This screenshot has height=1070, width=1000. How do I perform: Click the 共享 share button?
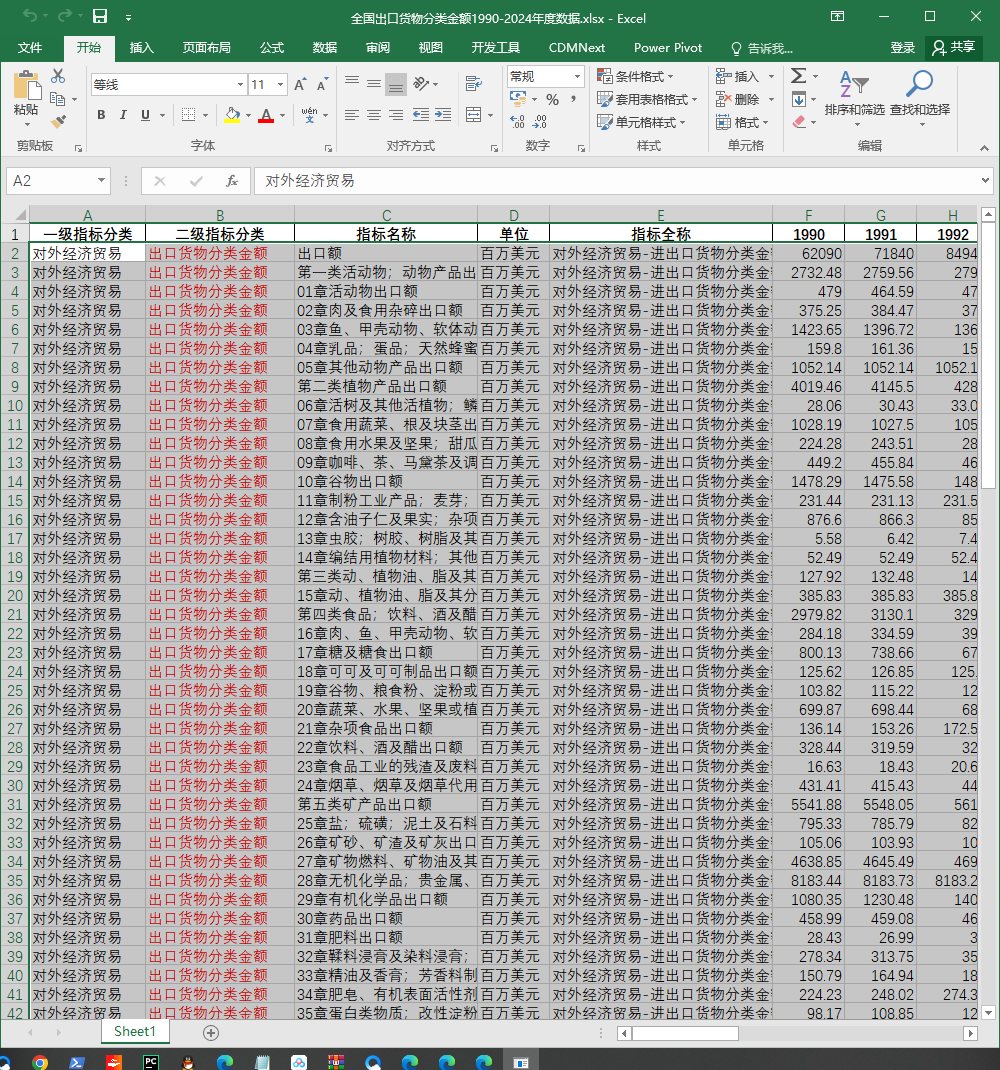coord(954,48)
